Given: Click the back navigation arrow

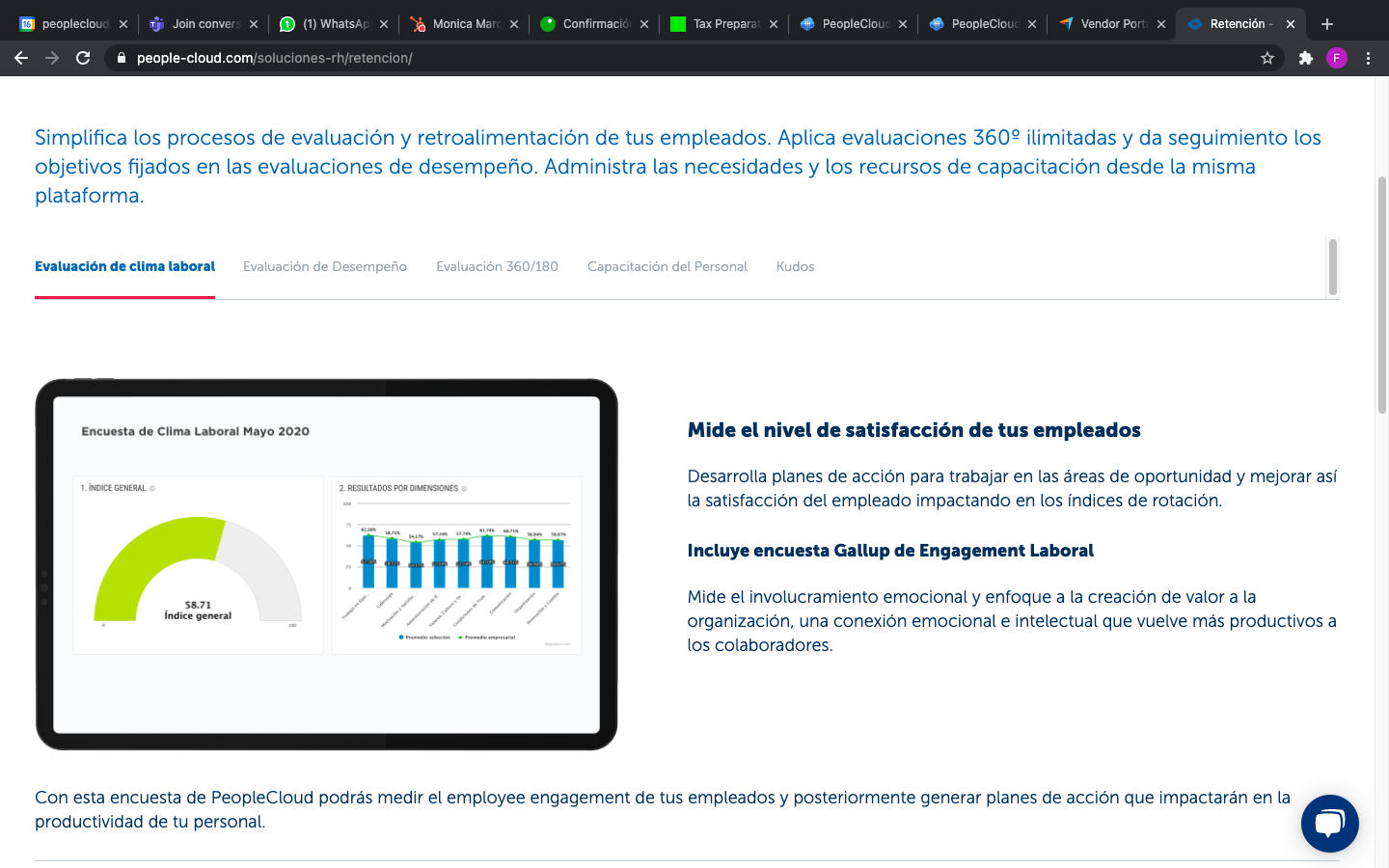Looking at the screenshot, I should coord(20,58).
